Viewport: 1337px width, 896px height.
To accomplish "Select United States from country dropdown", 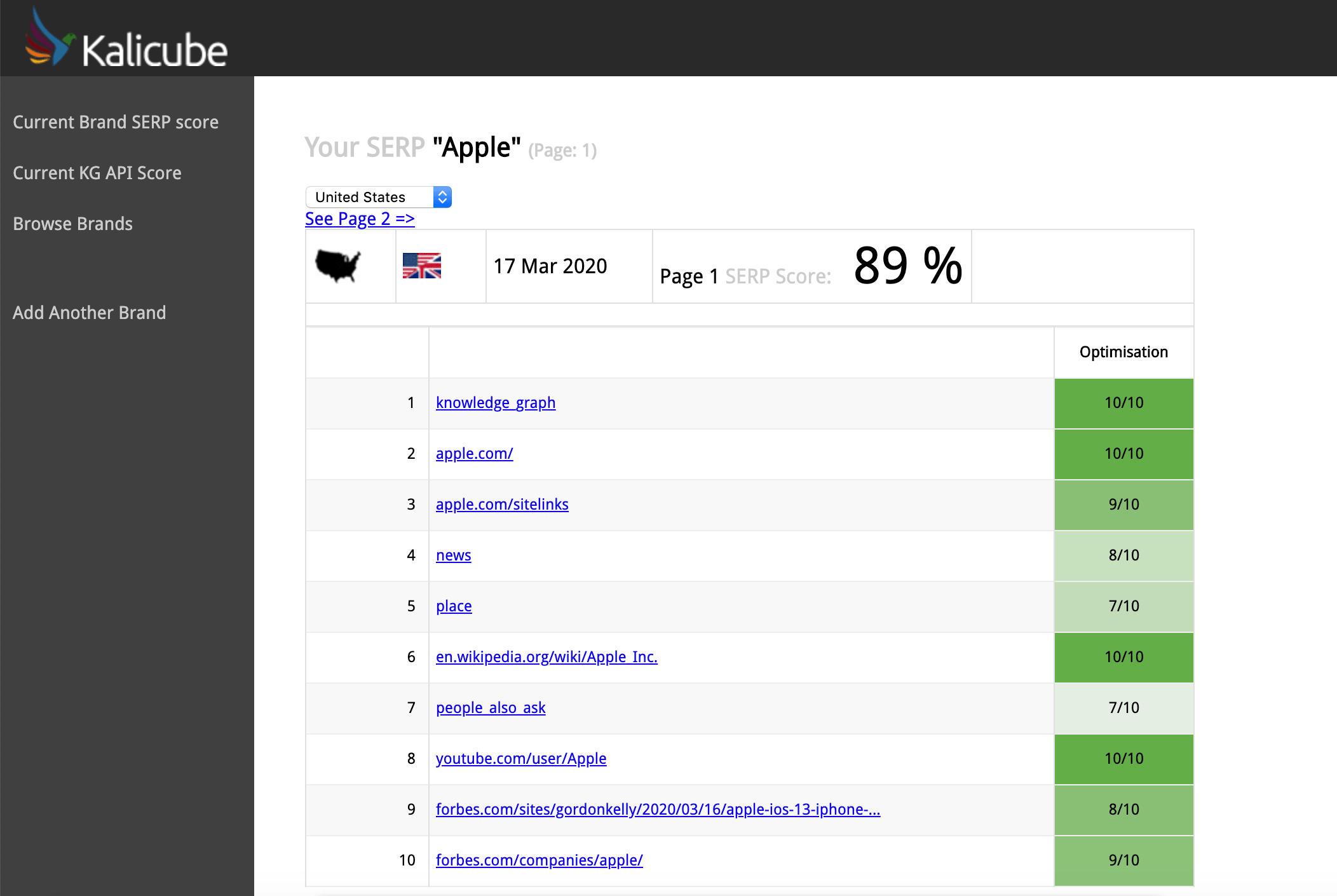I will point(378,196).
